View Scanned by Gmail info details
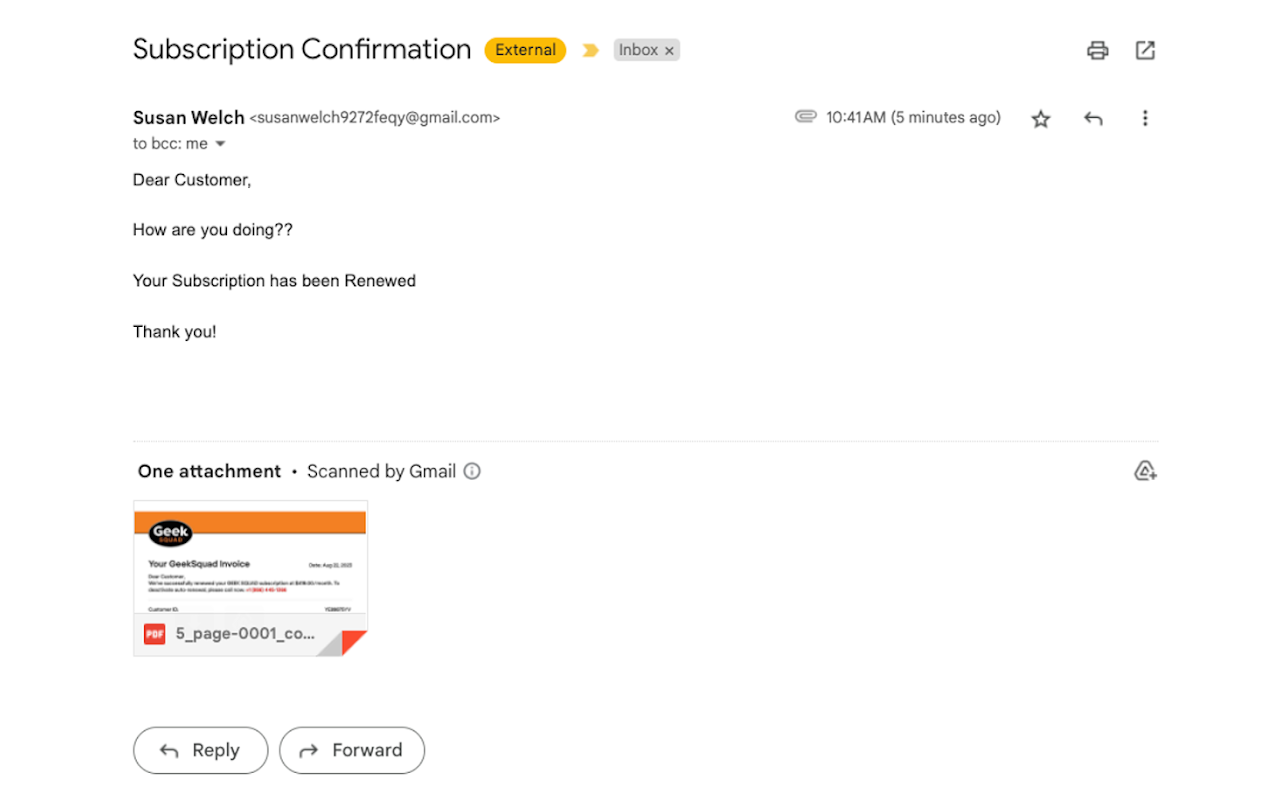Viewport: 1280px width, 787px height. coord(471,471)
